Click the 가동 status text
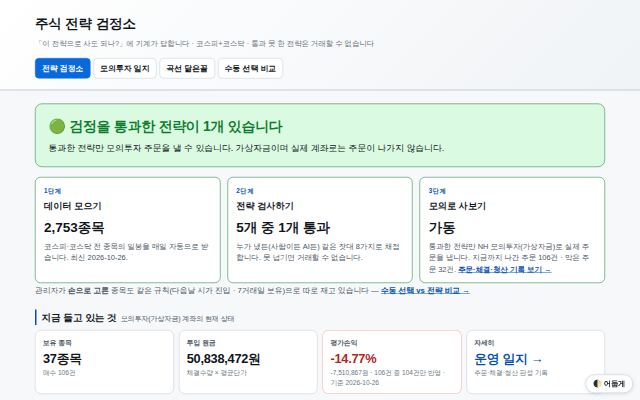Screen dimensions: 640x400 [x=442, y=227]
